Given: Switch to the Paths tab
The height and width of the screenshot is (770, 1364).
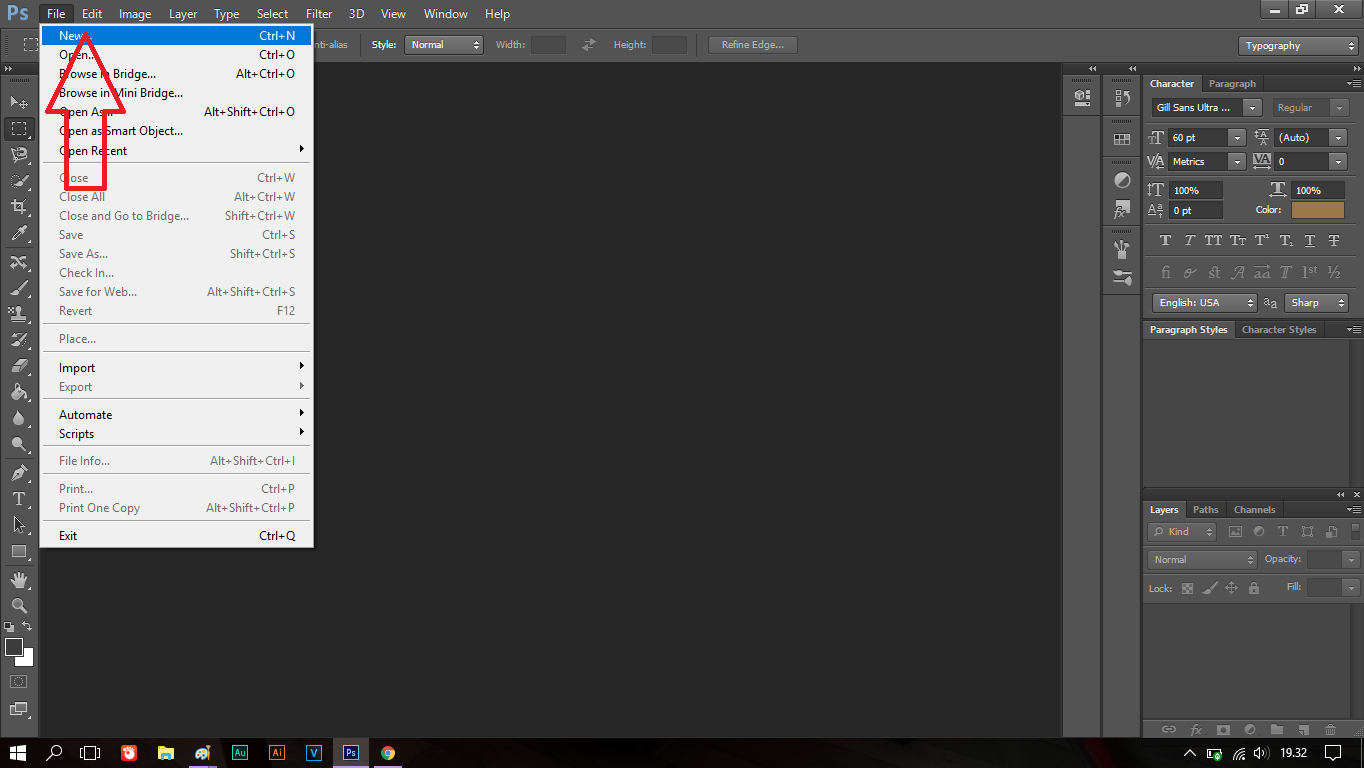Looking at the screenshot, I should point(1206,510).
